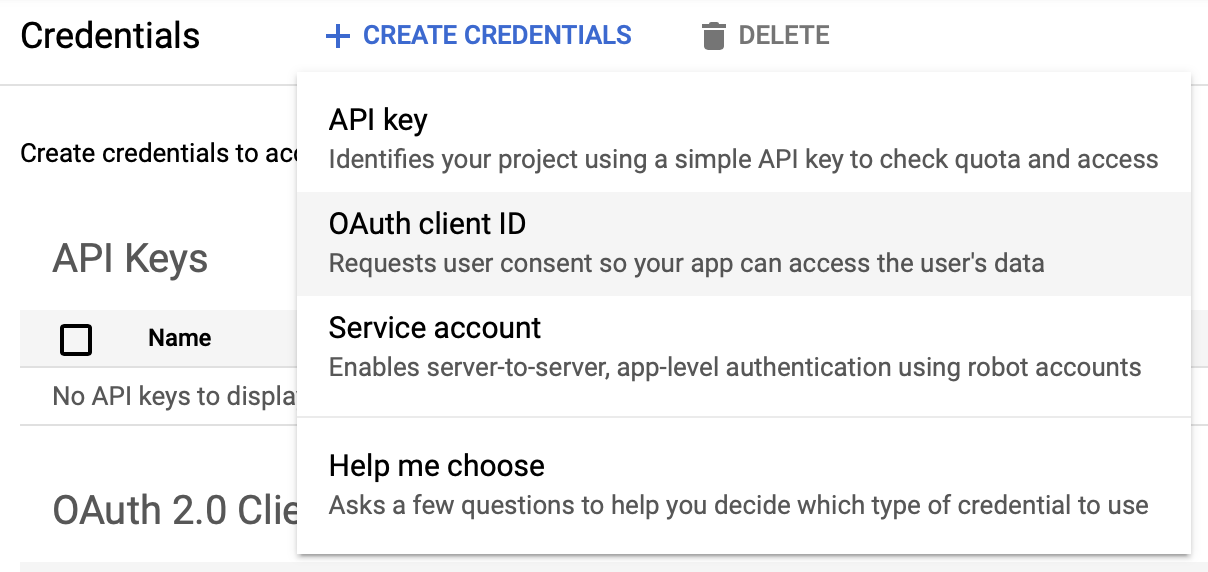1208x572 pixels.
Task: Click the Name column header
Action: [180, 338]
